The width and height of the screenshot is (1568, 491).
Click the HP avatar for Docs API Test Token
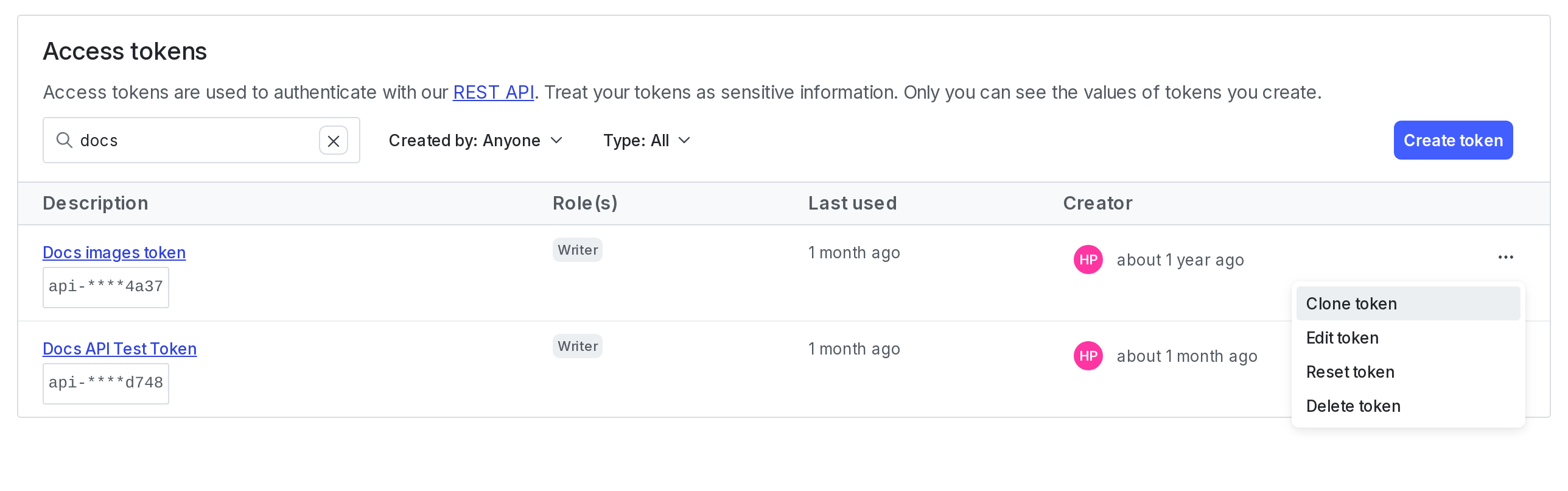[1087, 356]
